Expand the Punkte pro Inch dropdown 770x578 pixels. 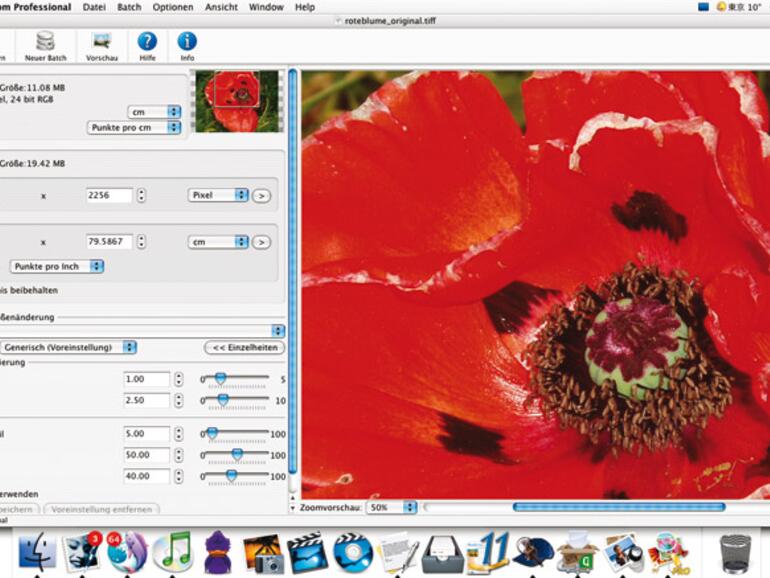[57, 266]
